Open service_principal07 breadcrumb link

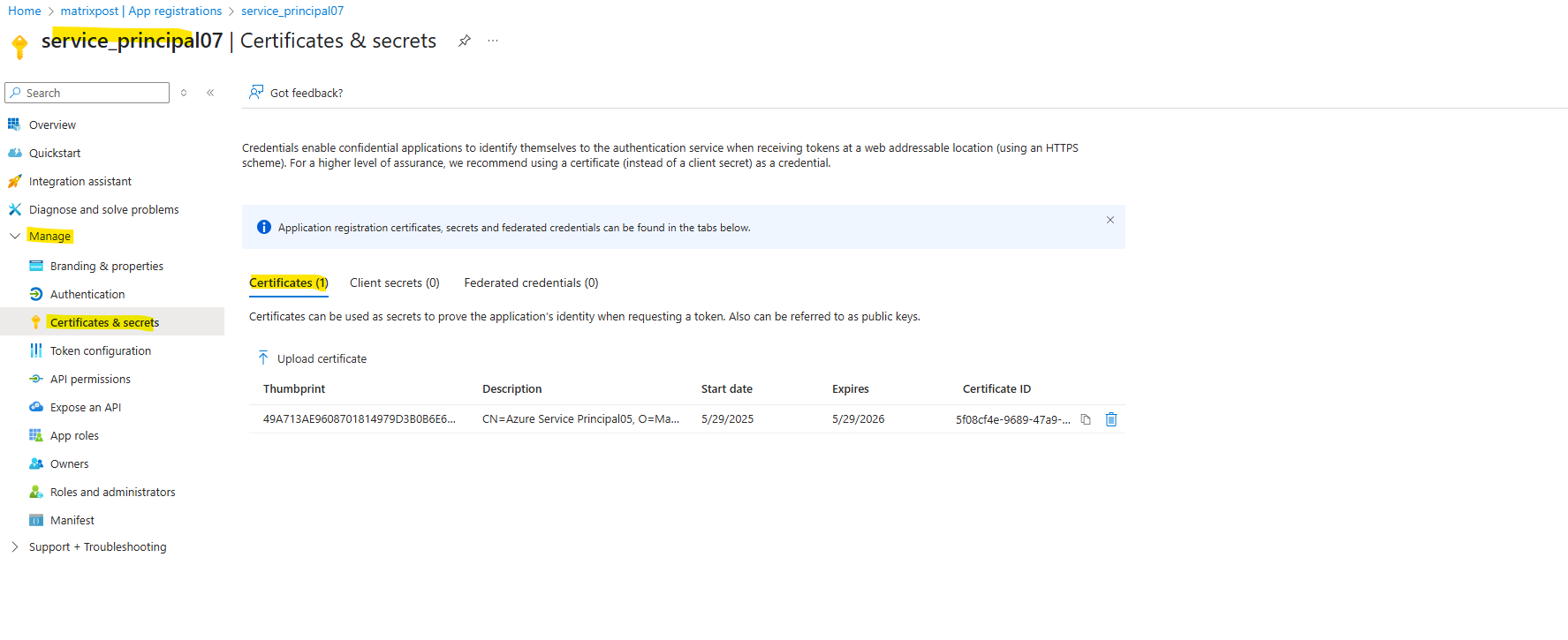(x=292, y=11)
